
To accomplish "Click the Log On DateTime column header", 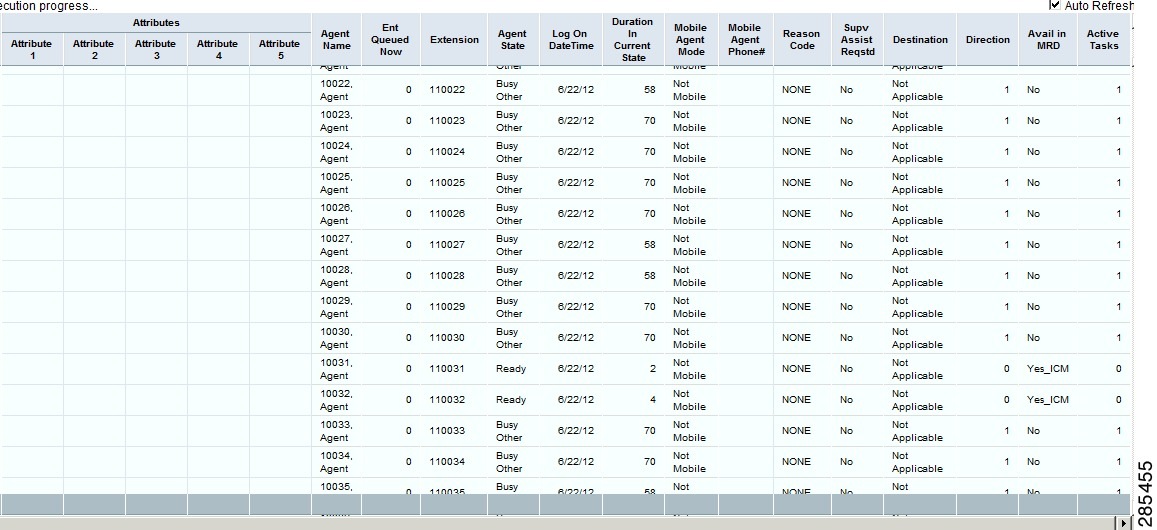I will point(570,40).
